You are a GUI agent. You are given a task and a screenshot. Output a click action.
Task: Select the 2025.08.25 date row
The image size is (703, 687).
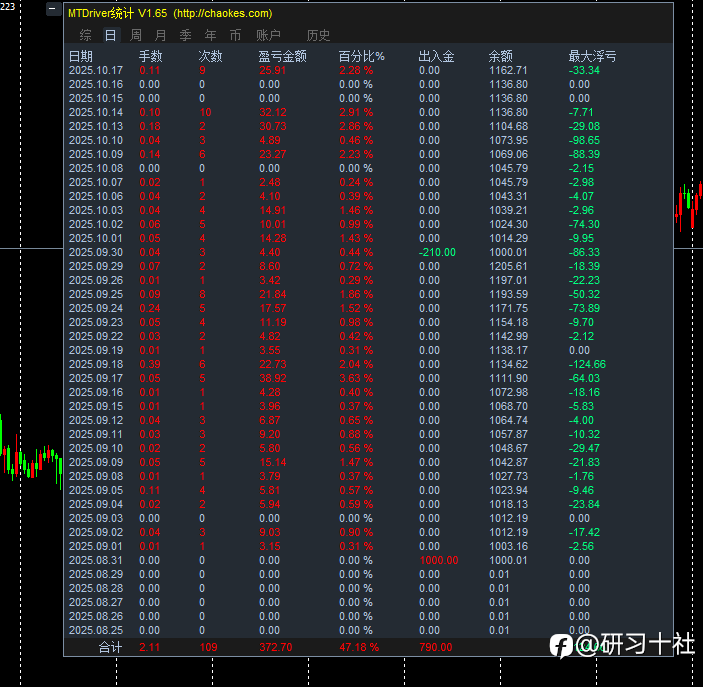(x=96, y=630)
